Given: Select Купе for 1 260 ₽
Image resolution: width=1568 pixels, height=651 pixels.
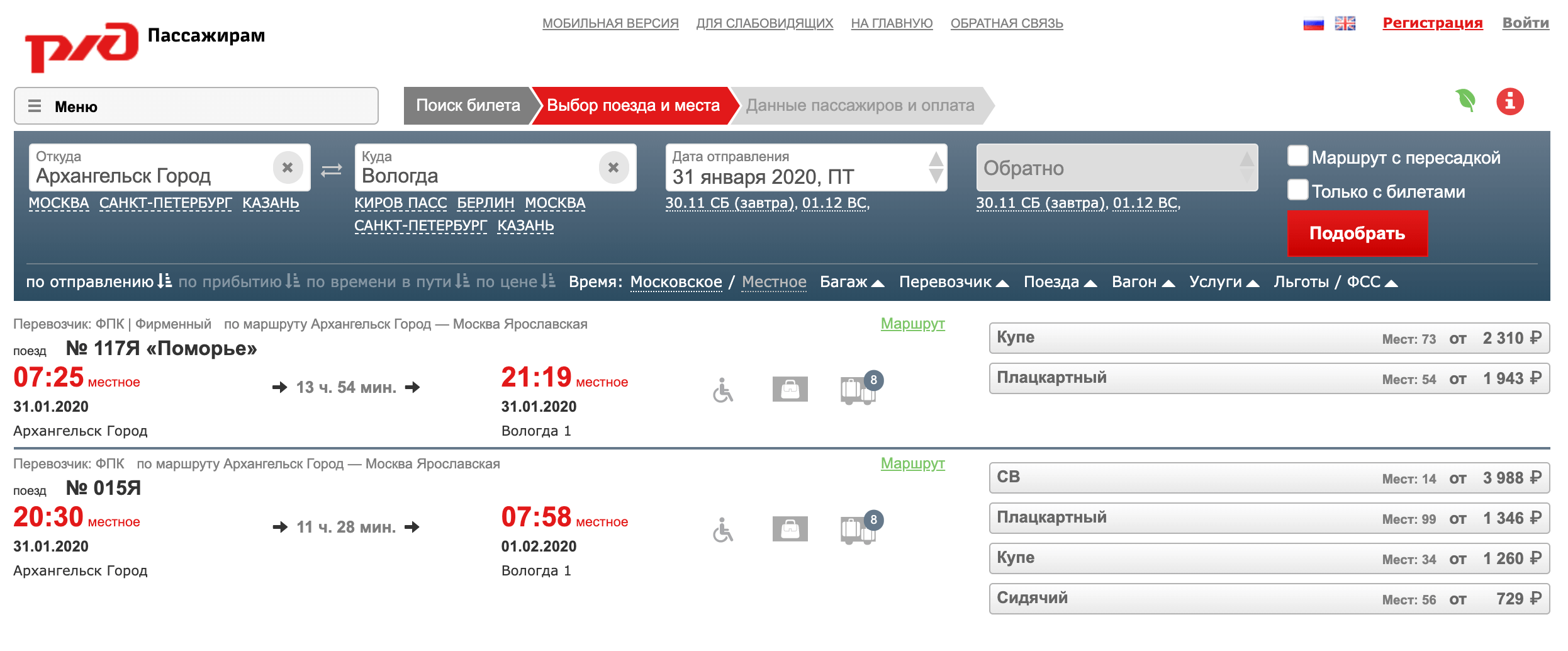Looking at the screenshot, I should tap(1269, 558).
